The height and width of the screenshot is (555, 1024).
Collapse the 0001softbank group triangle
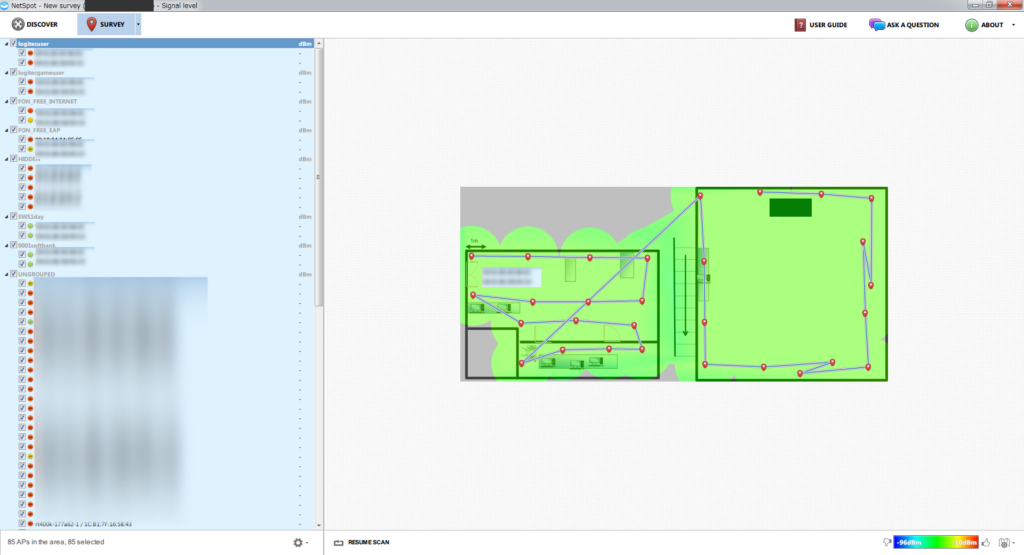[6, 245]
